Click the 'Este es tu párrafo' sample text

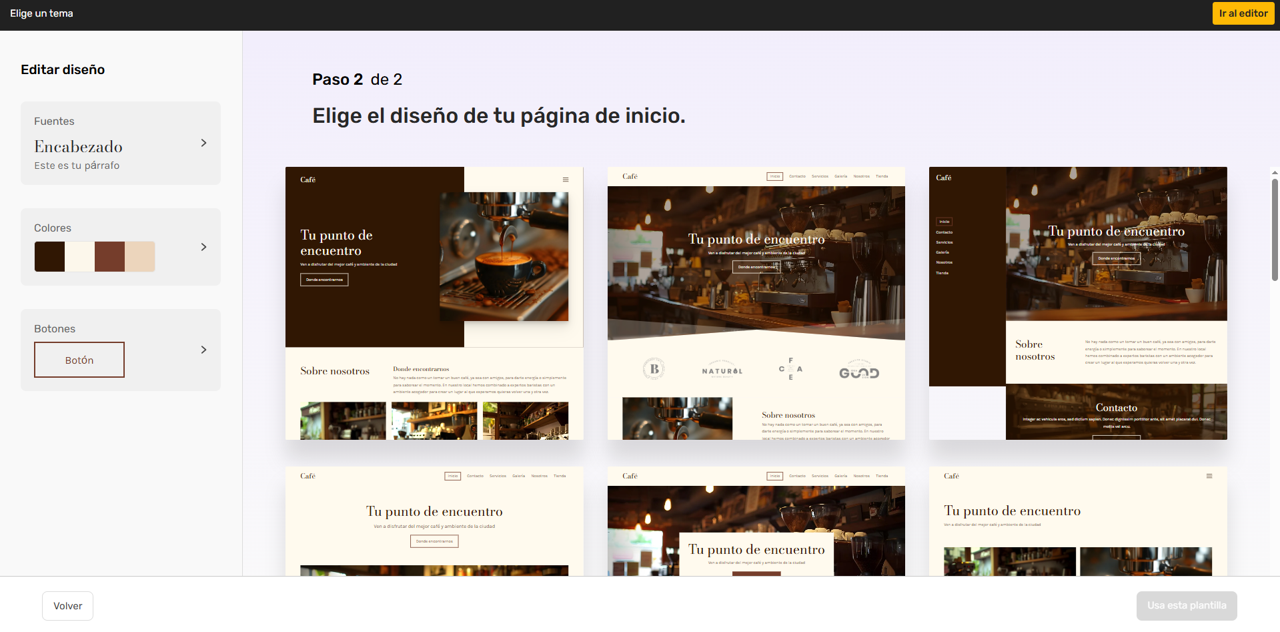(77, 166)
